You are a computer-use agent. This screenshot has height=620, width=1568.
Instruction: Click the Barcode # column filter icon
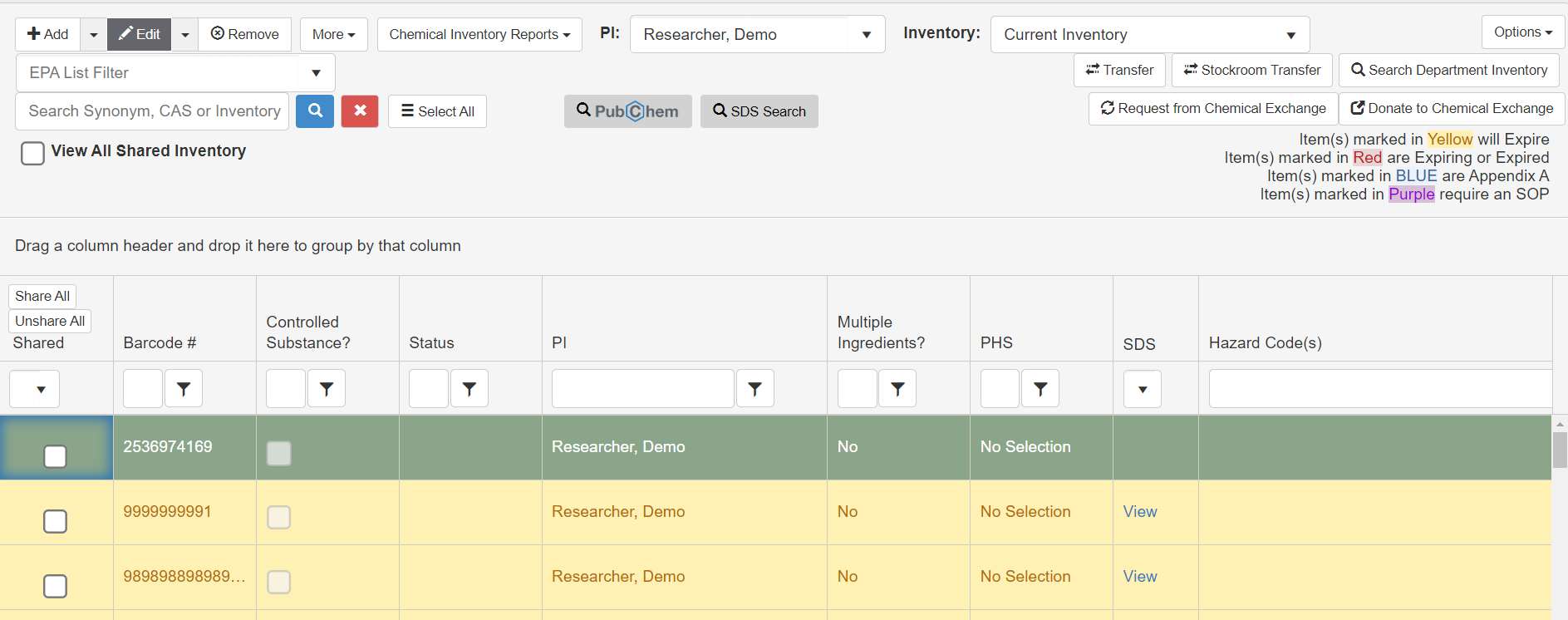(x=184, y=389)
